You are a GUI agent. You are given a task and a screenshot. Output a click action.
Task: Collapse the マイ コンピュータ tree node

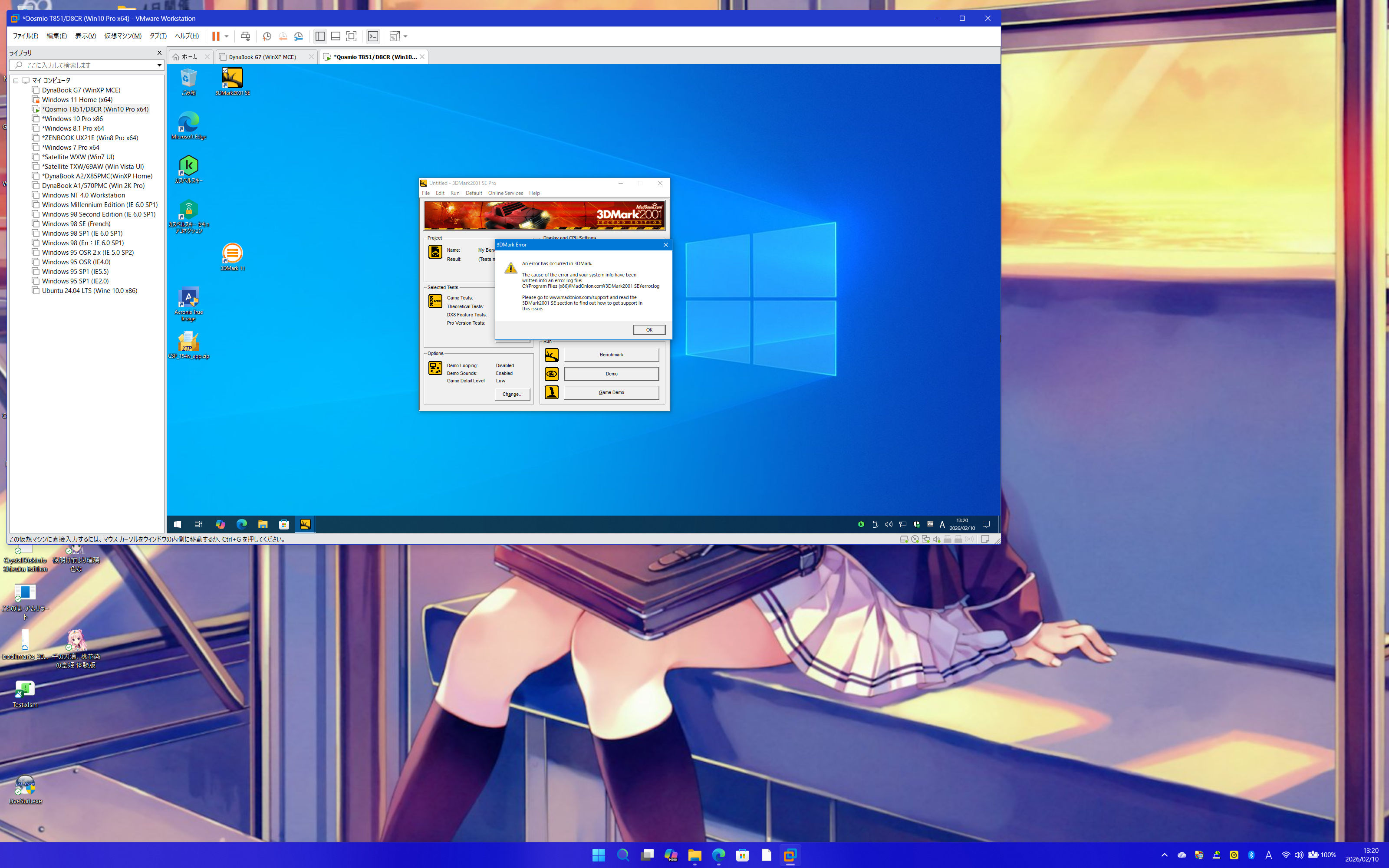[16, 80]
